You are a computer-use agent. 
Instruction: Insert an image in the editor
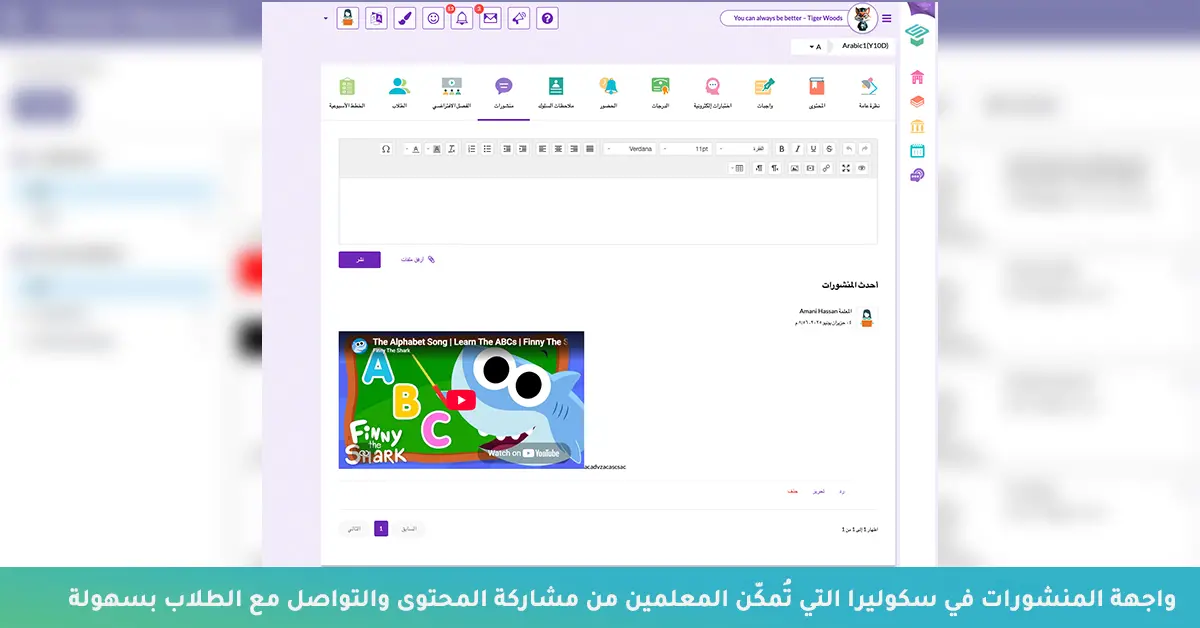point(794,168)
